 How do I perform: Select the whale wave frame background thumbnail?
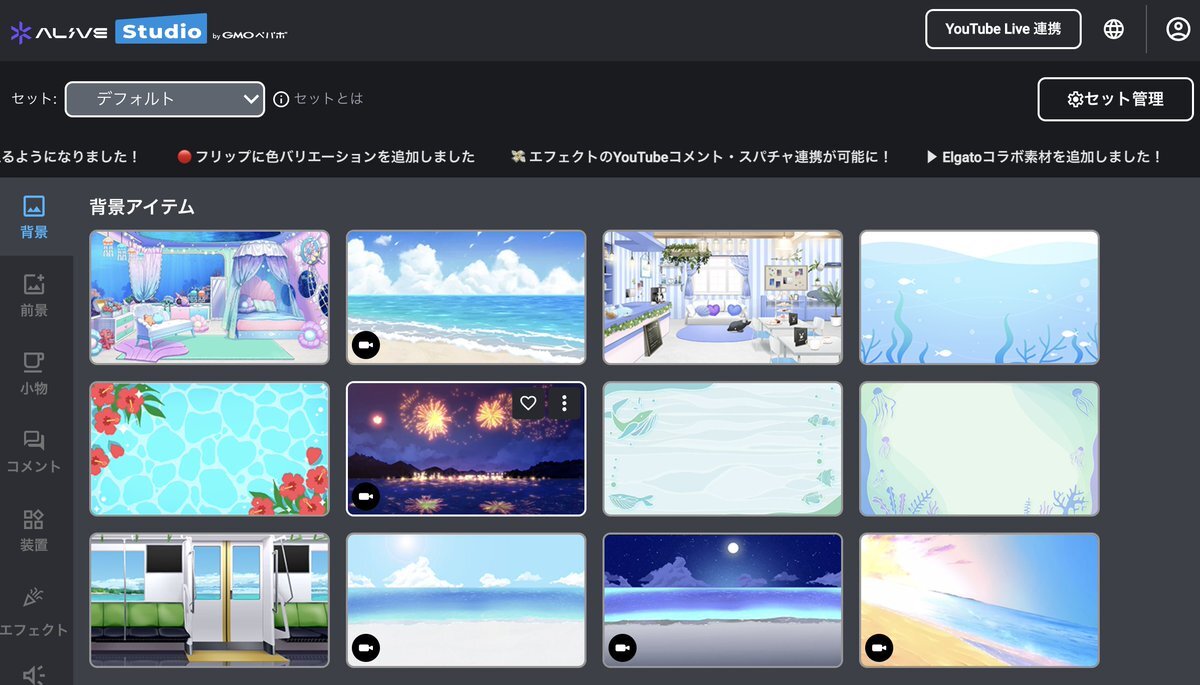(x=723, y=449)
